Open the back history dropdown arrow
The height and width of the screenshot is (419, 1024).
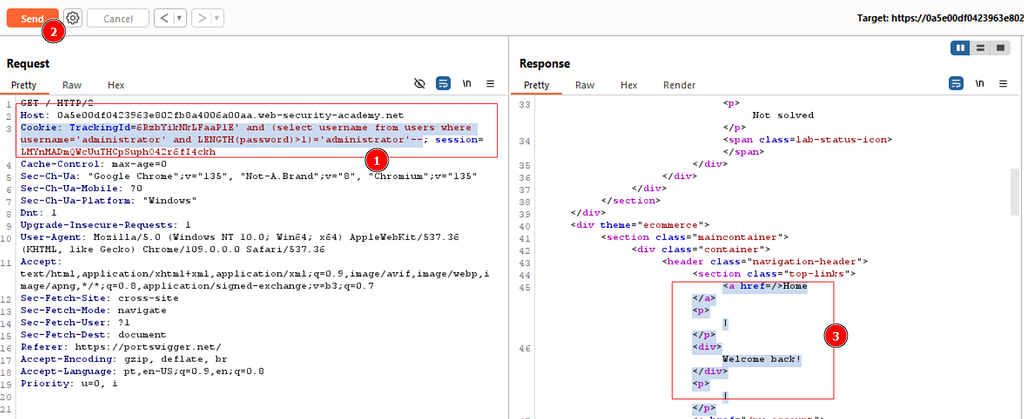click(180, 18)
